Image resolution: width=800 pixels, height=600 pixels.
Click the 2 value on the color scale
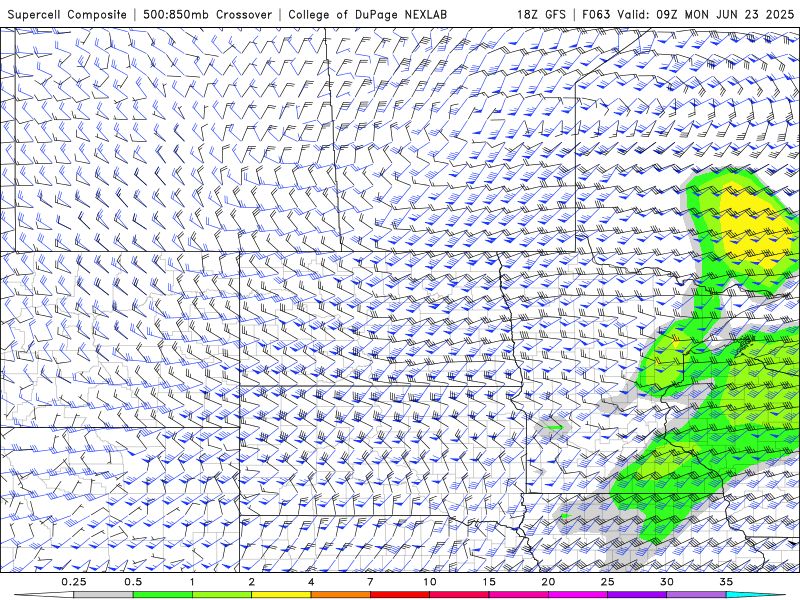252,582
